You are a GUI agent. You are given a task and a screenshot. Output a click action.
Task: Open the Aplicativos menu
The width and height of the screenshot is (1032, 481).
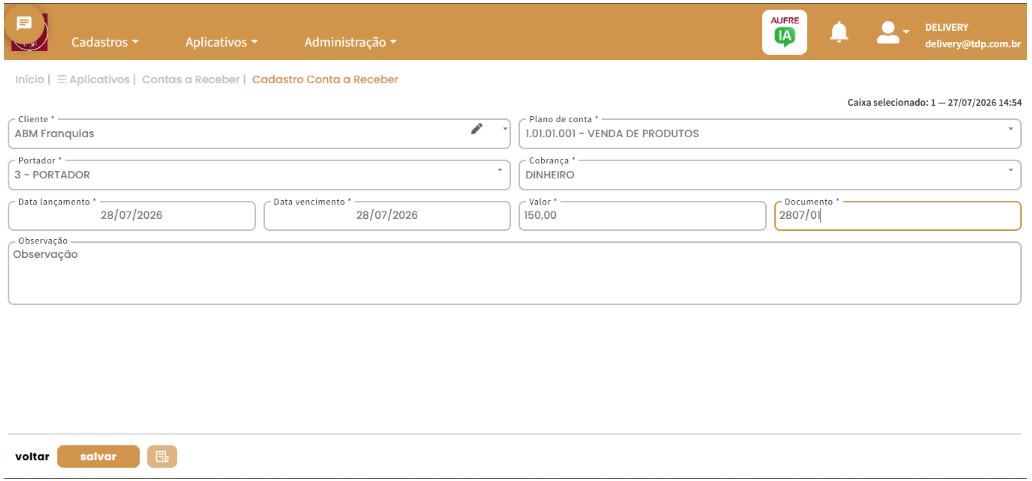pos(221,42)
